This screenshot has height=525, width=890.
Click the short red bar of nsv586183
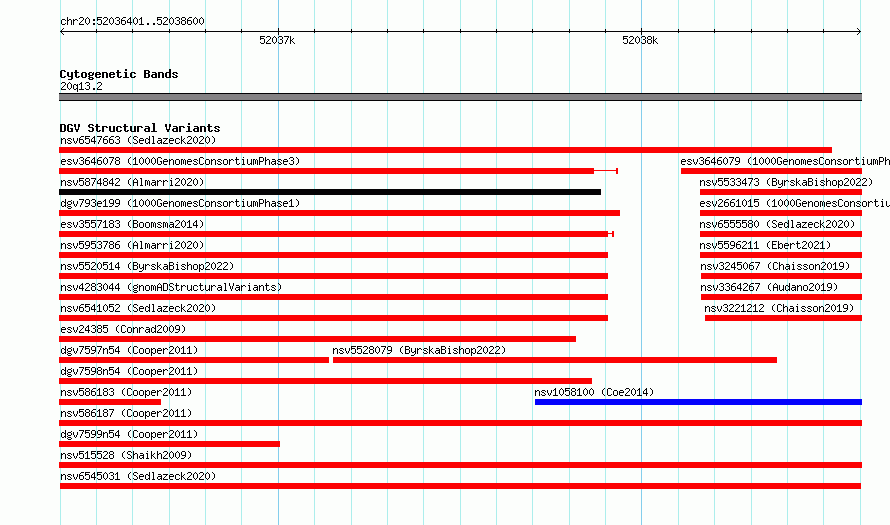coord(110,402)
